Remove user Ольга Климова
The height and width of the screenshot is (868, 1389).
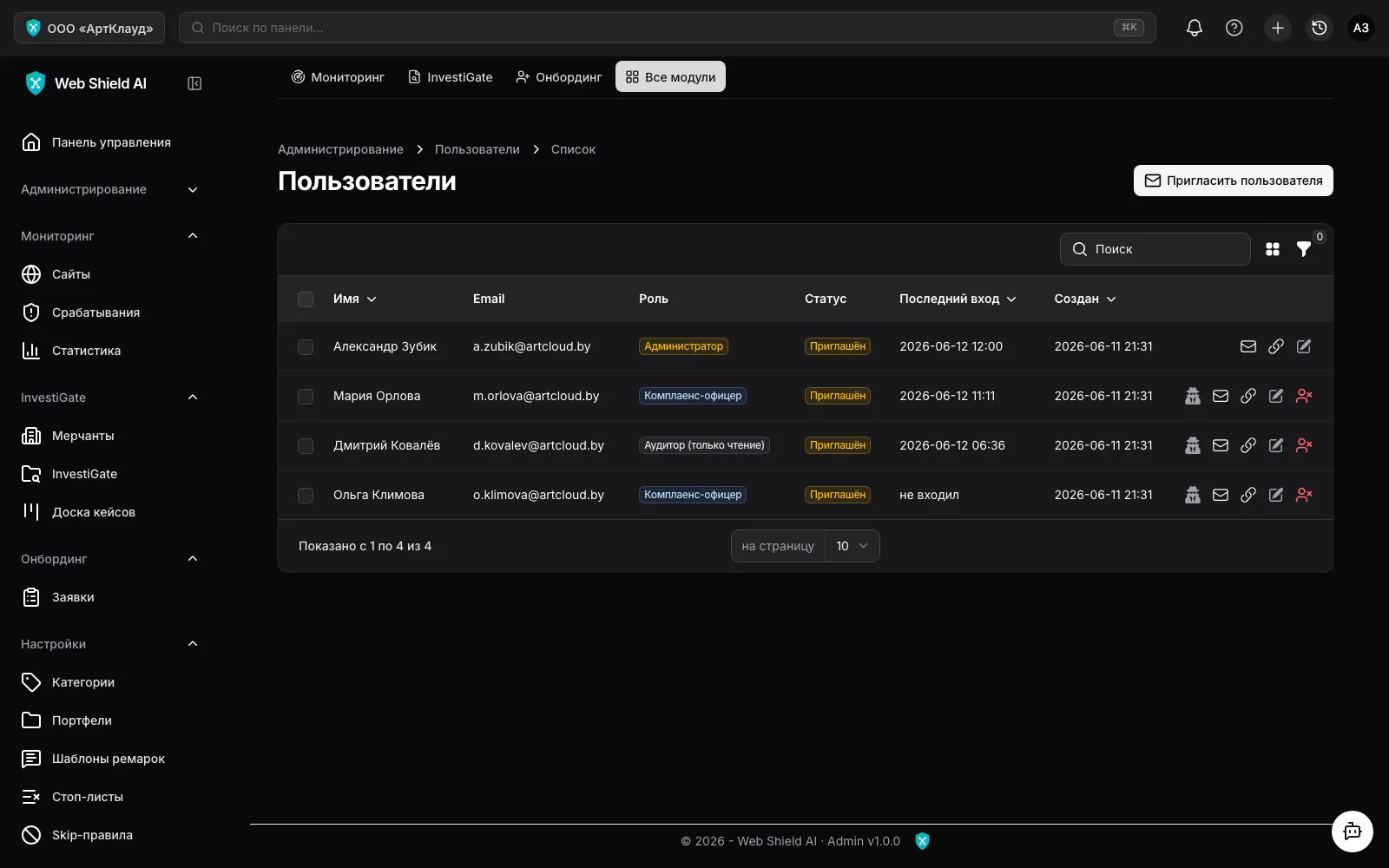(1304, 495)
